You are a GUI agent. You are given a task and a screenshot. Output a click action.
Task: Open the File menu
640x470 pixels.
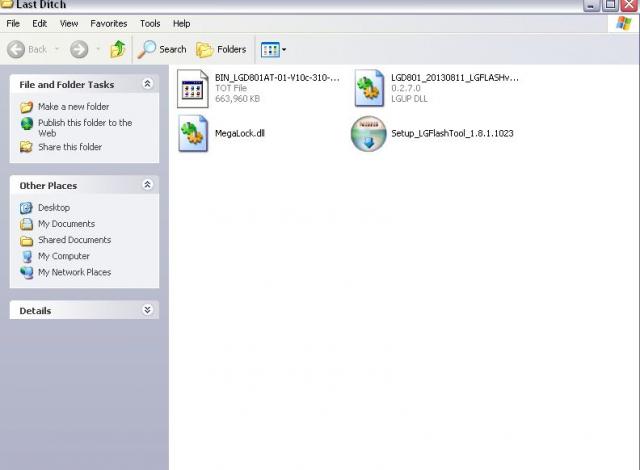point(13,23)
